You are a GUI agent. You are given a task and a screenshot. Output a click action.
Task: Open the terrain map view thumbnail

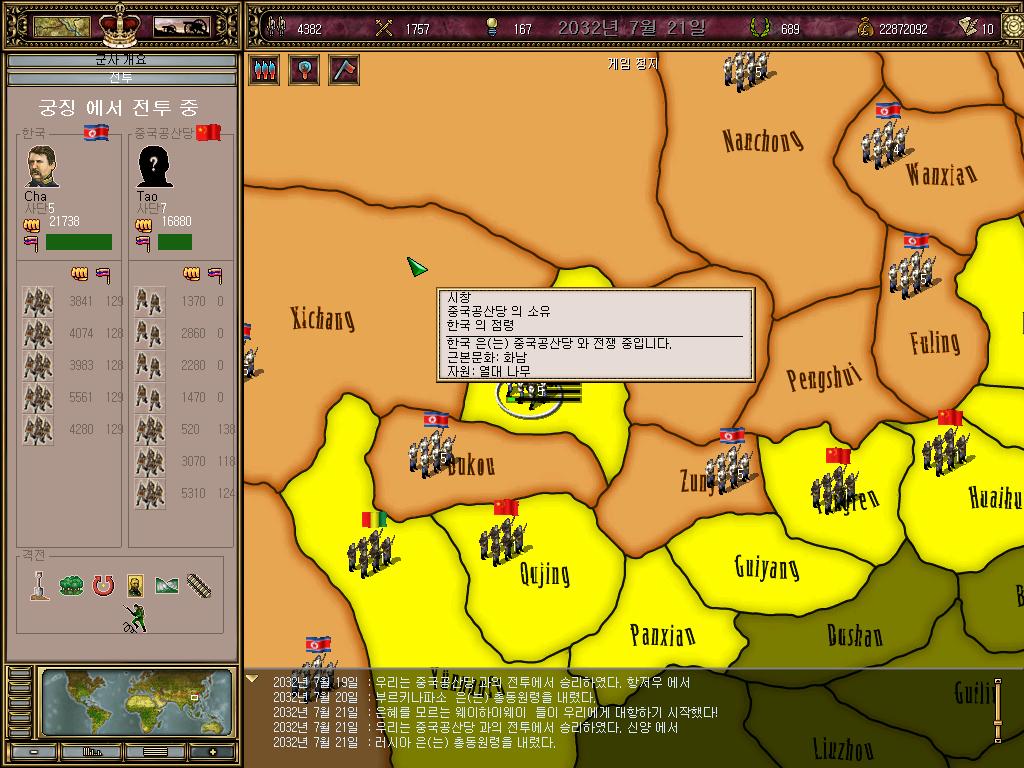pyautogui.click(x=61, y=26)
